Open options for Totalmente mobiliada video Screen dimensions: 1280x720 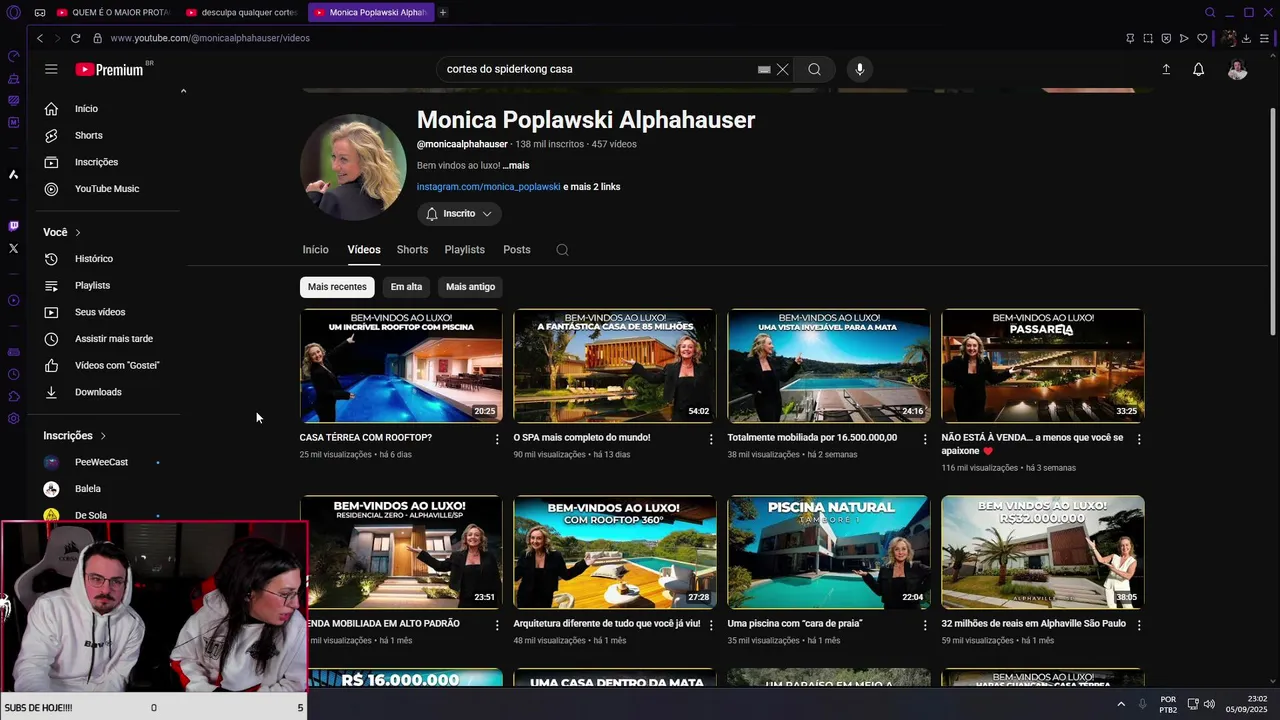(925, 439)
